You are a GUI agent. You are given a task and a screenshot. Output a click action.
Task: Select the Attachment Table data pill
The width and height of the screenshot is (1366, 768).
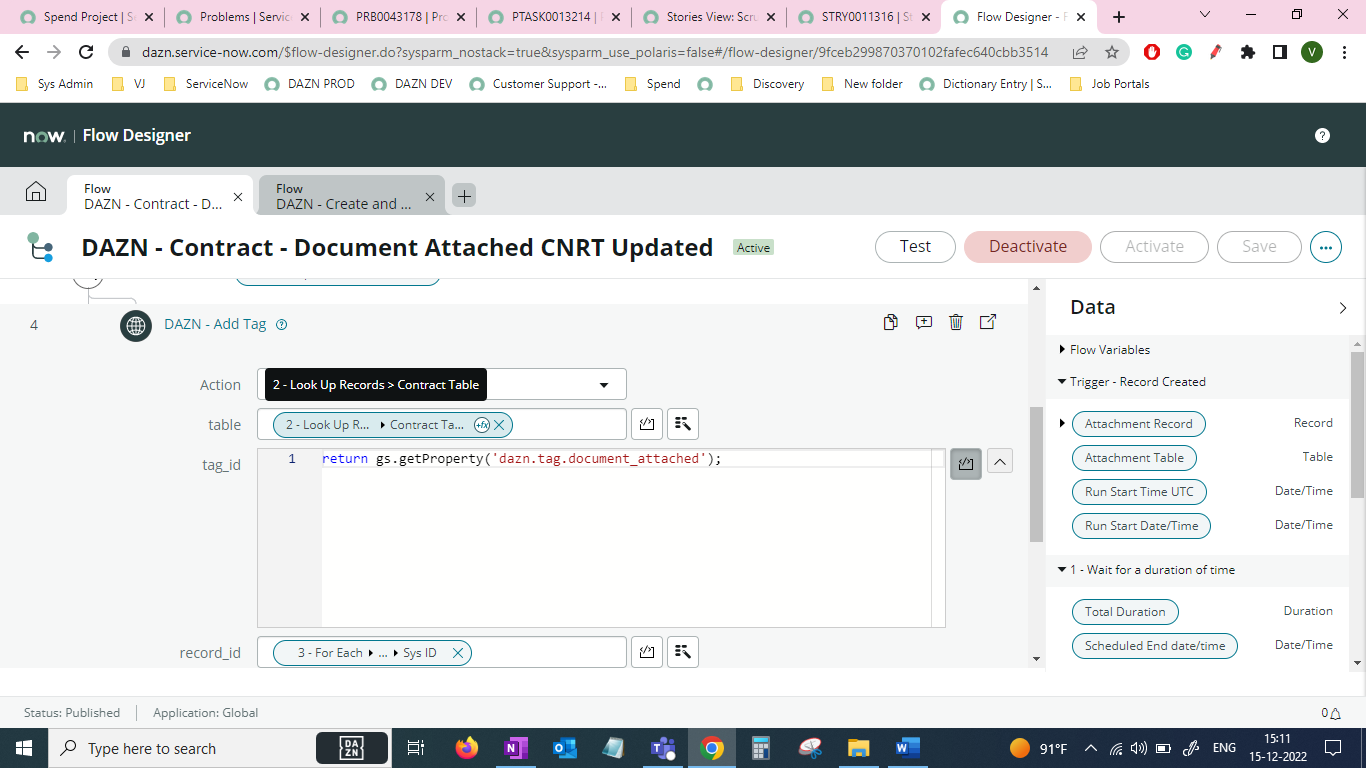pyautogui.click(x=1134, y=458)
